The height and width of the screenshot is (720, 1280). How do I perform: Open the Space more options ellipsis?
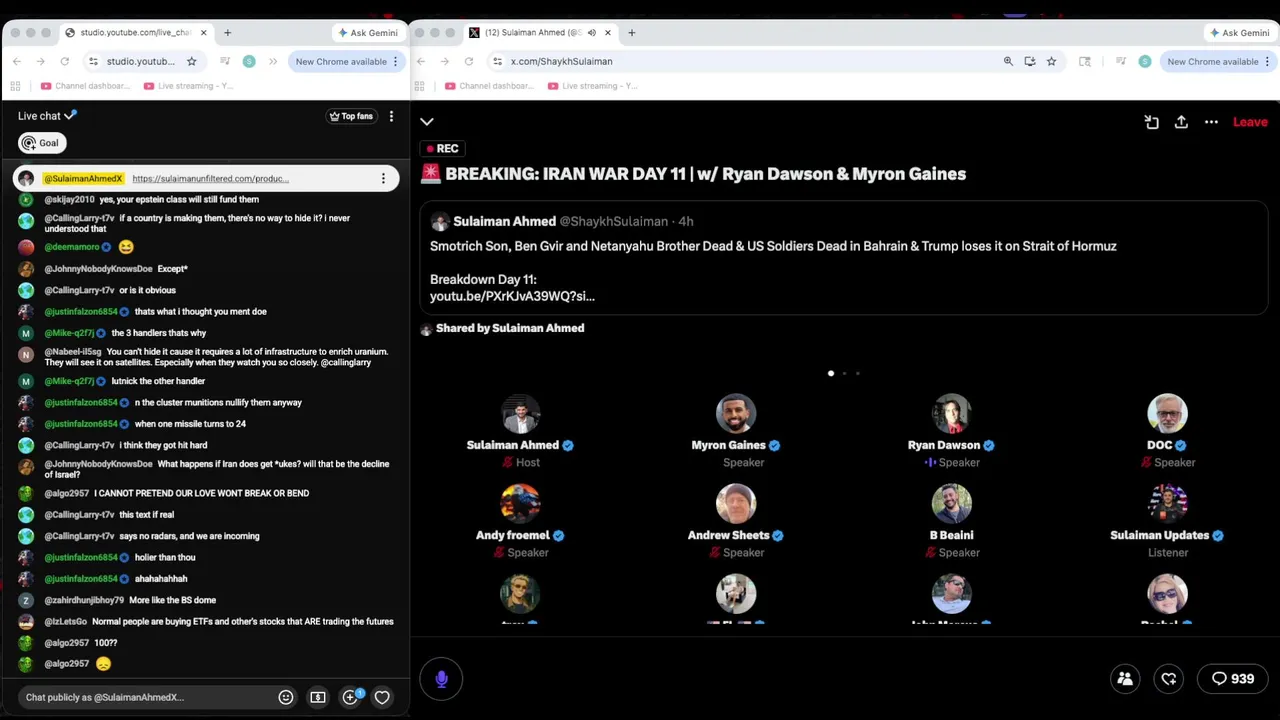[1211, 122]
